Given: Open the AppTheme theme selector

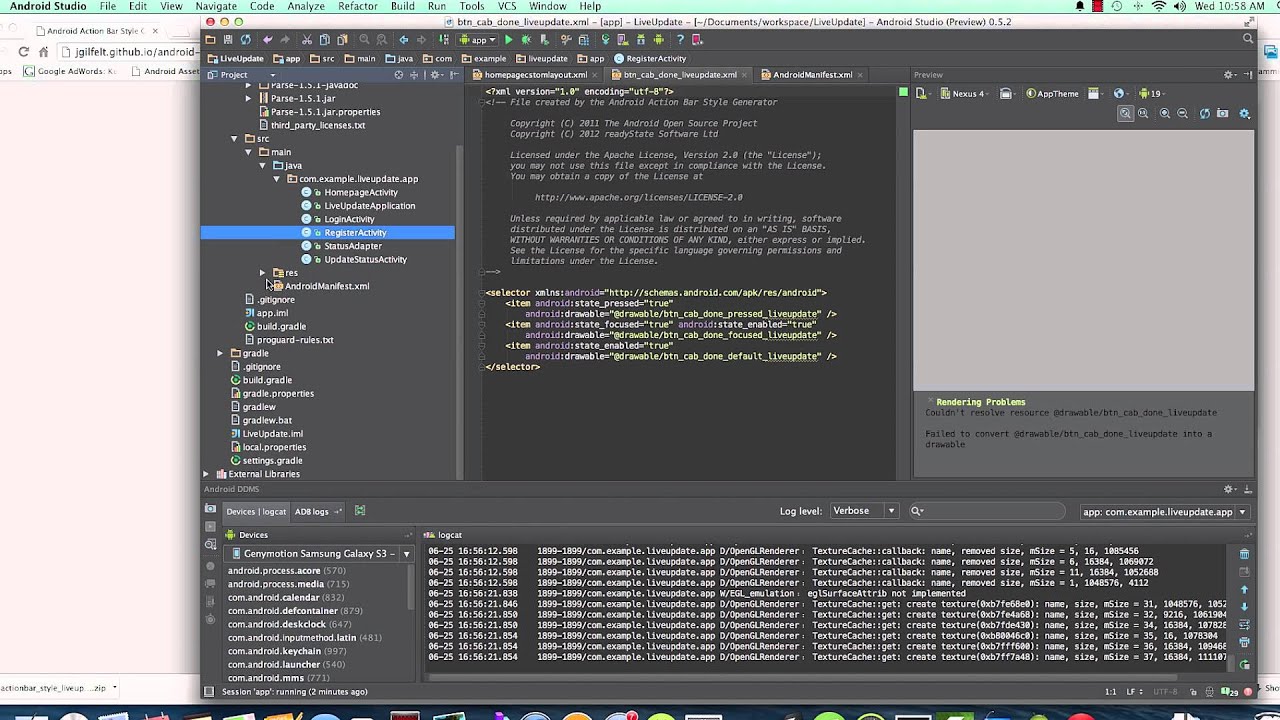Looking at the screenshot, I should [1052, 93].
